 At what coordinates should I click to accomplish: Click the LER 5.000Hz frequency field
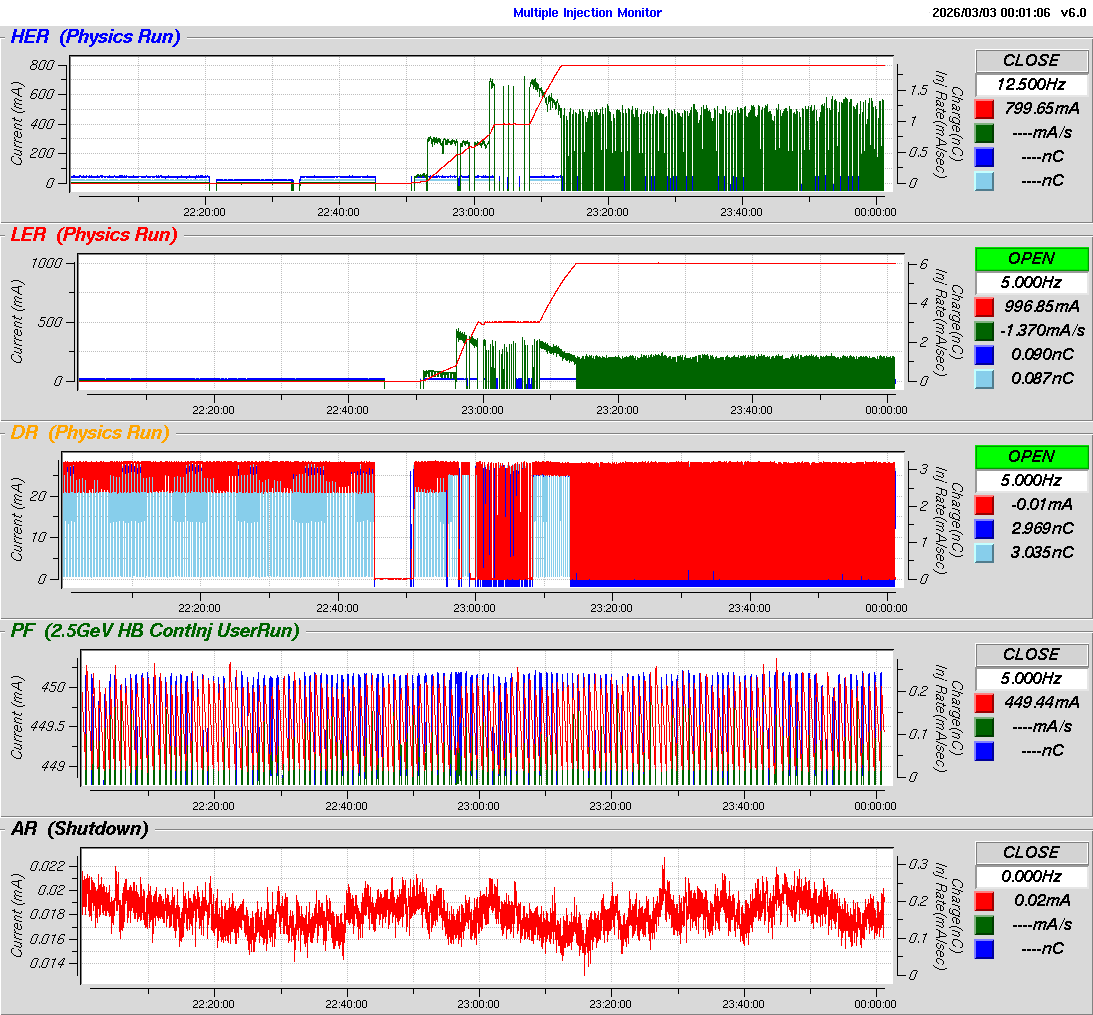click(1031, 282)
